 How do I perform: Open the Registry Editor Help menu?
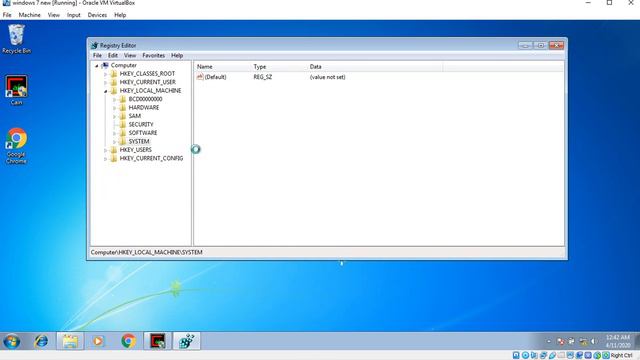pos(177,56)
